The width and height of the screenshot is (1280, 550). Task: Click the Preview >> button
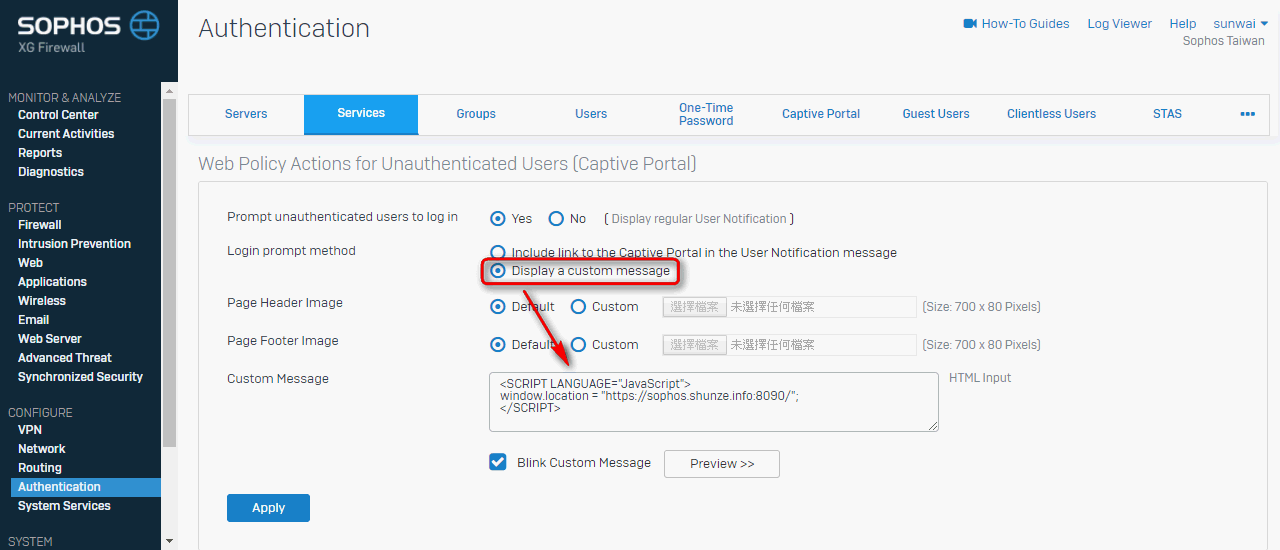click(x=722, y=464)
